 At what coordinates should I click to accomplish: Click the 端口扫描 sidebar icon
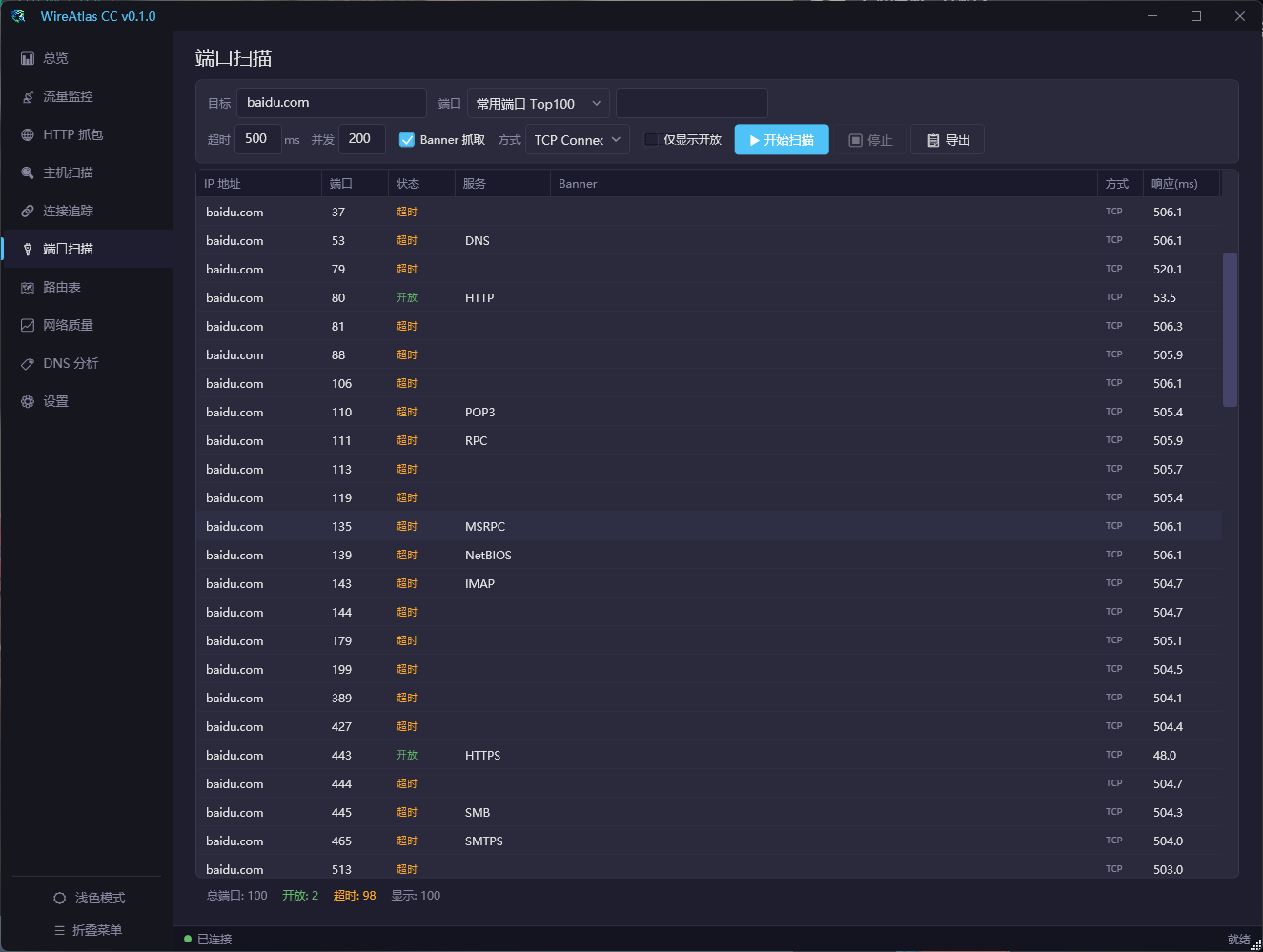[28, 249]
